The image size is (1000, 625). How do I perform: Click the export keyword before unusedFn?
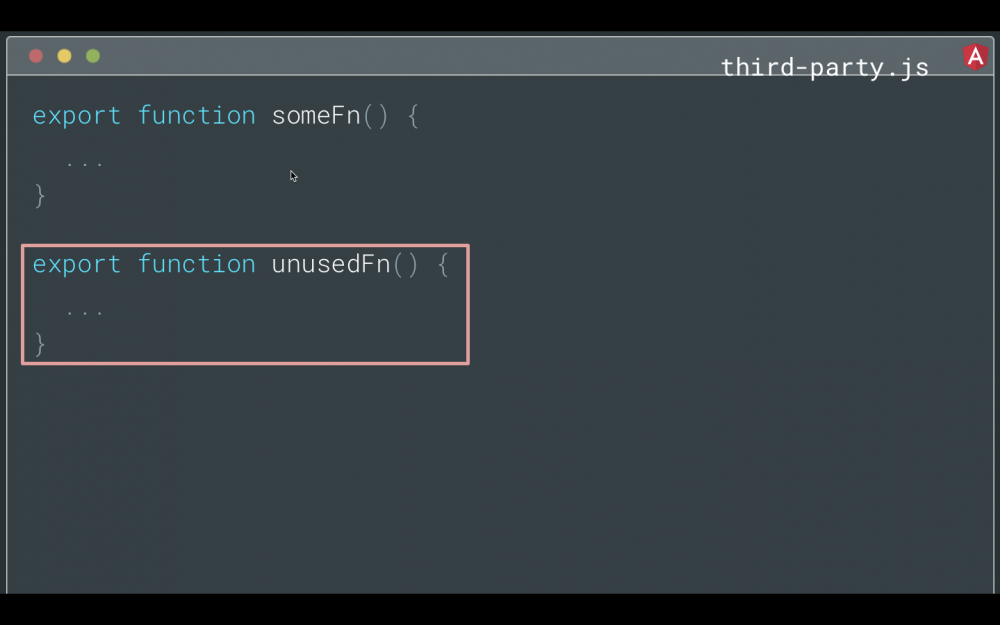(x=76, y=265)
